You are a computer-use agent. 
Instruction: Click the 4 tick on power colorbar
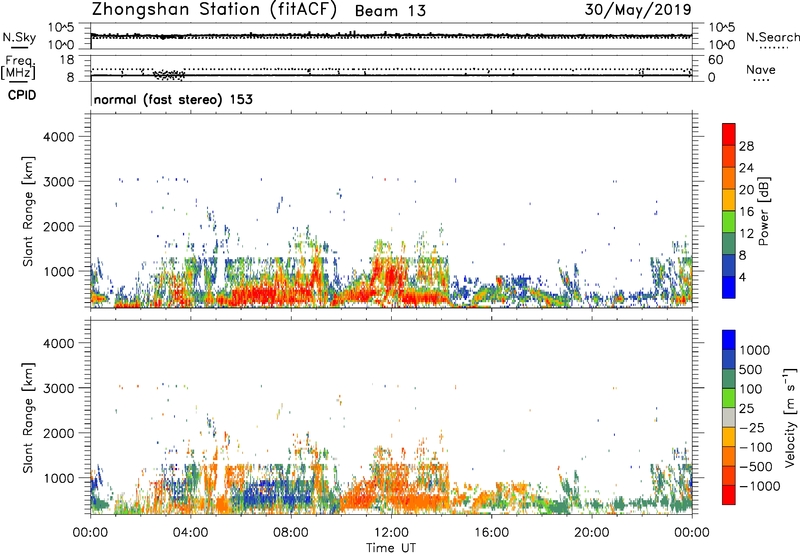(x=743, y=277)
